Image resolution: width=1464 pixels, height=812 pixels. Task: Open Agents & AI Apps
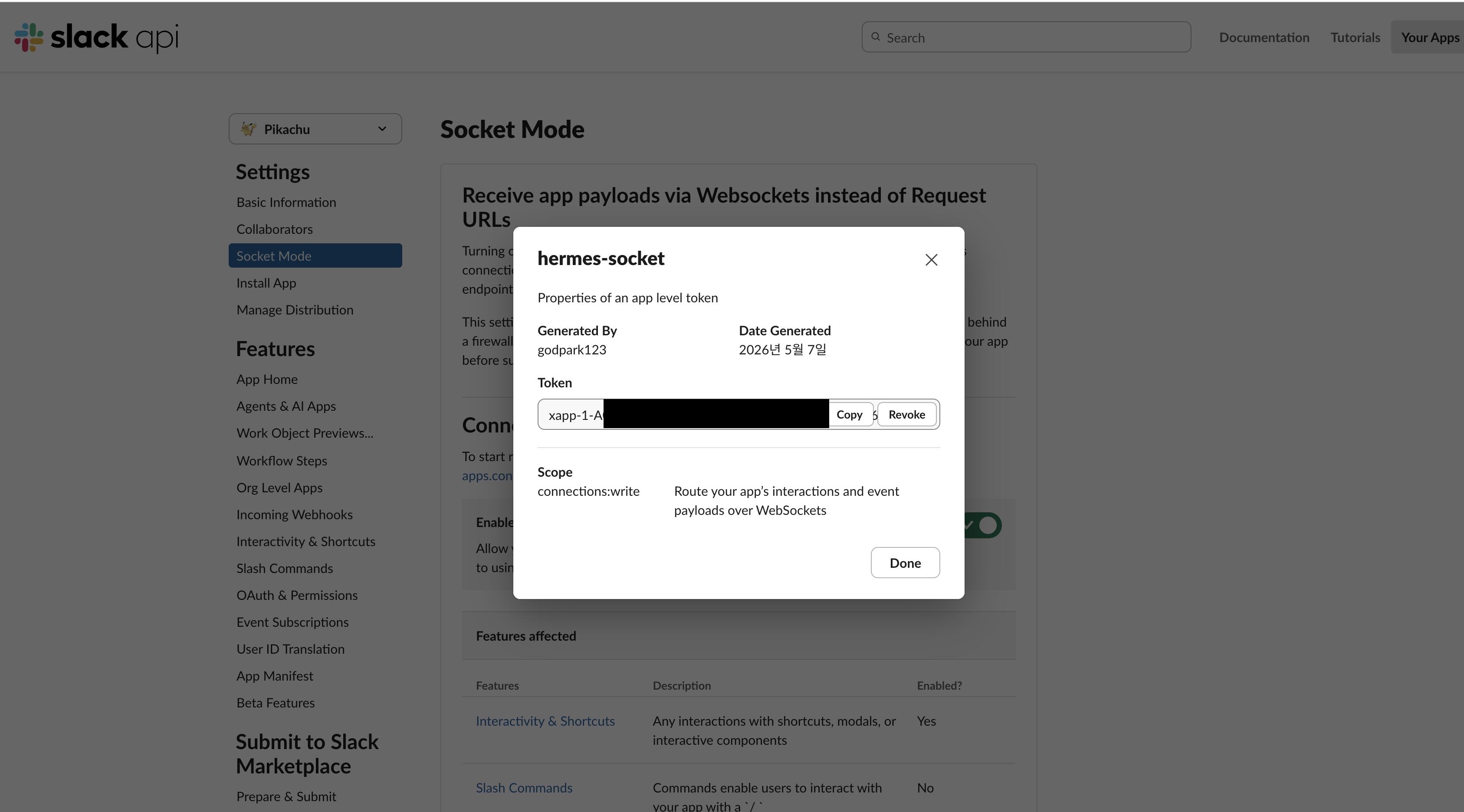pos(286,406)
